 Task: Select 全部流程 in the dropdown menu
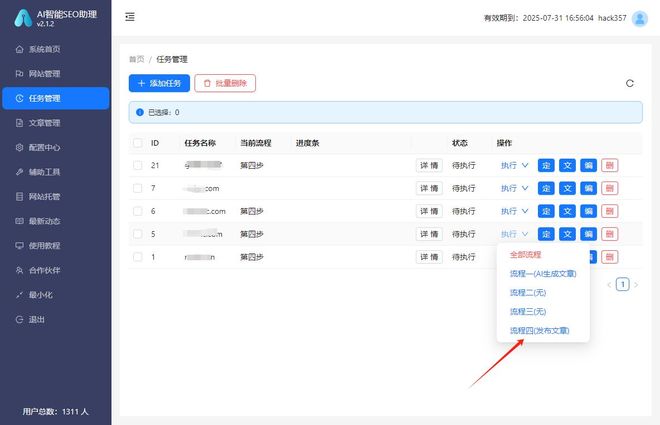coord(525,255)
